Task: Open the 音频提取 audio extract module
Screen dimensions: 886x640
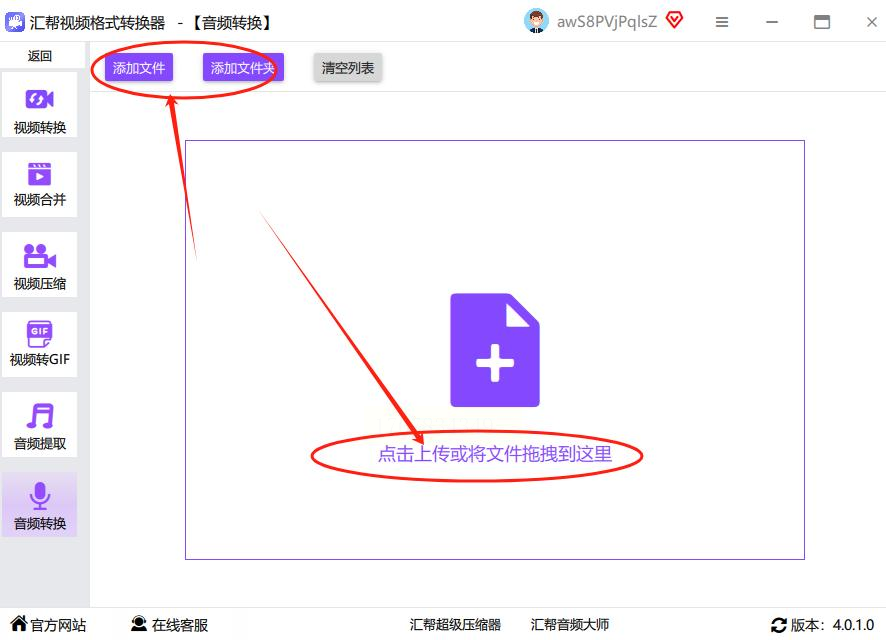Action: [40, 425]
